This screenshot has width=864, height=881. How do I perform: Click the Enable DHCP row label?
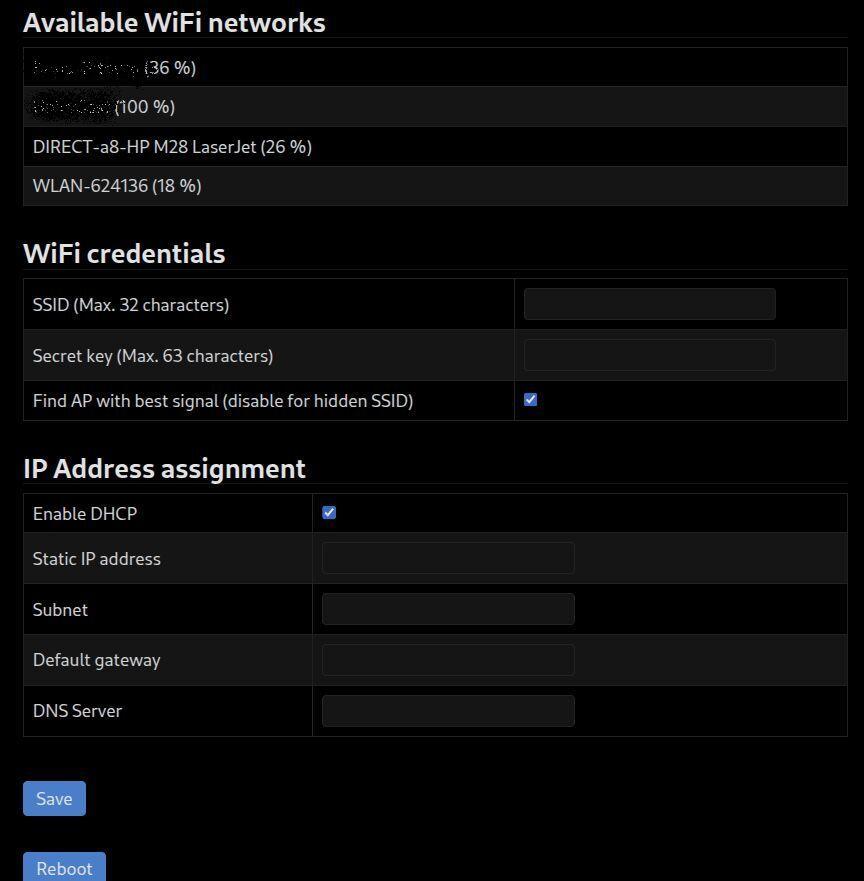point(85,513)
